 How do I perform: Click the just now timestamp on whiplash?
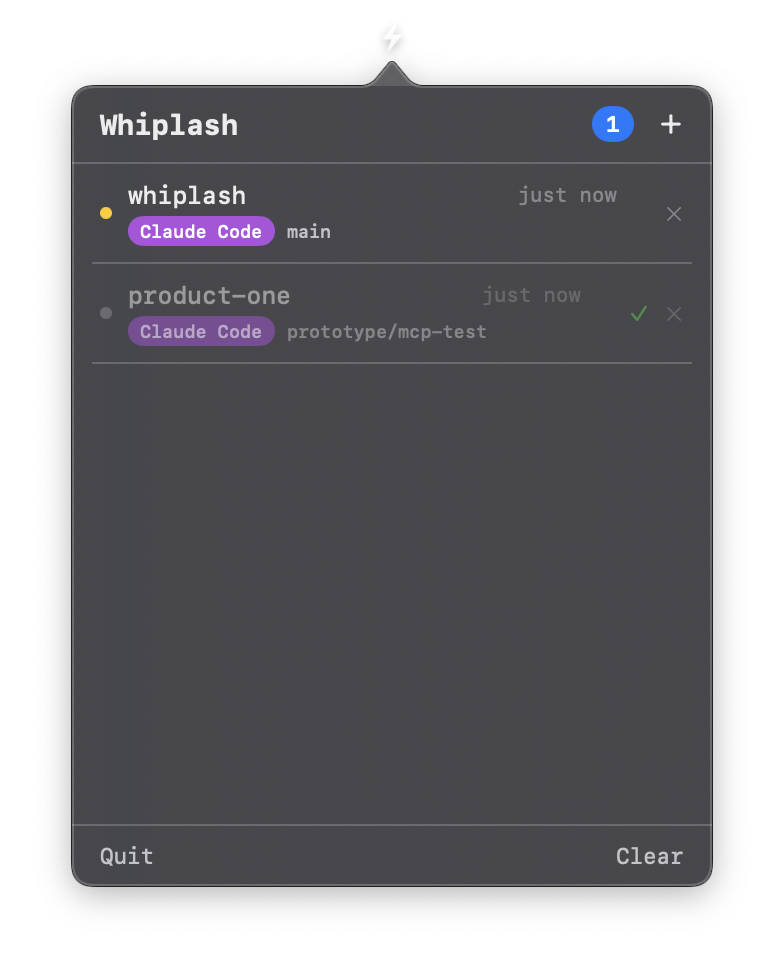tap(567, 195)
